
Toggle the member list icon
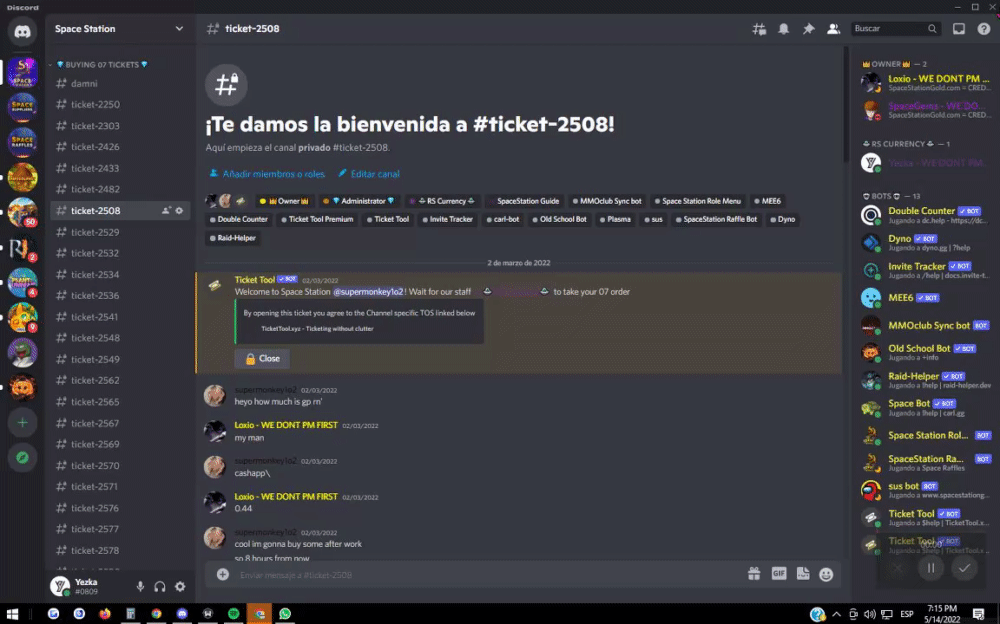pos(834,29)
